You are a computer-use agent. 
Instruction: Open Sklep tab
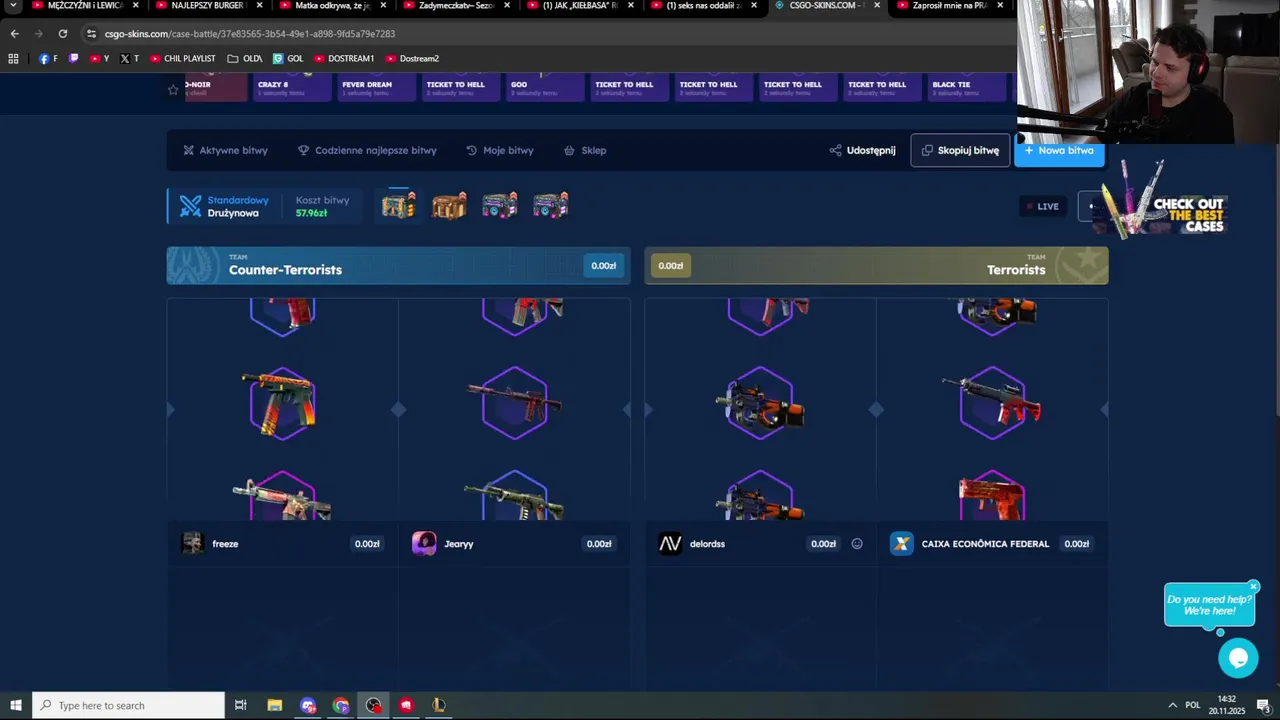coord(585,151)
